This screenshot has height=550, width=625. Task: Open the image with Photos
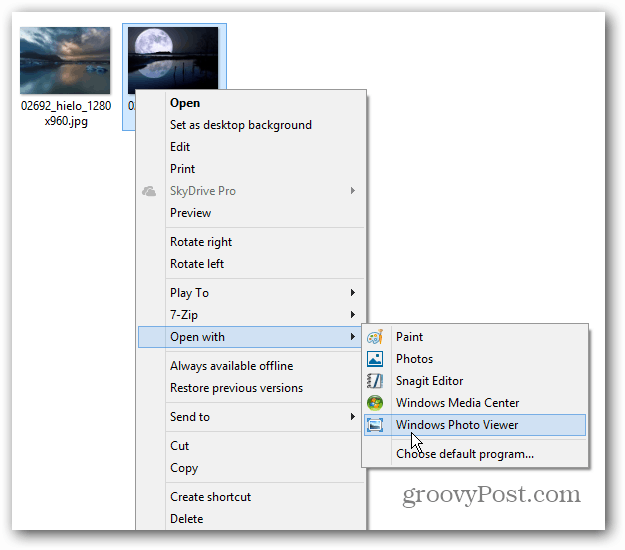(475, 359)
